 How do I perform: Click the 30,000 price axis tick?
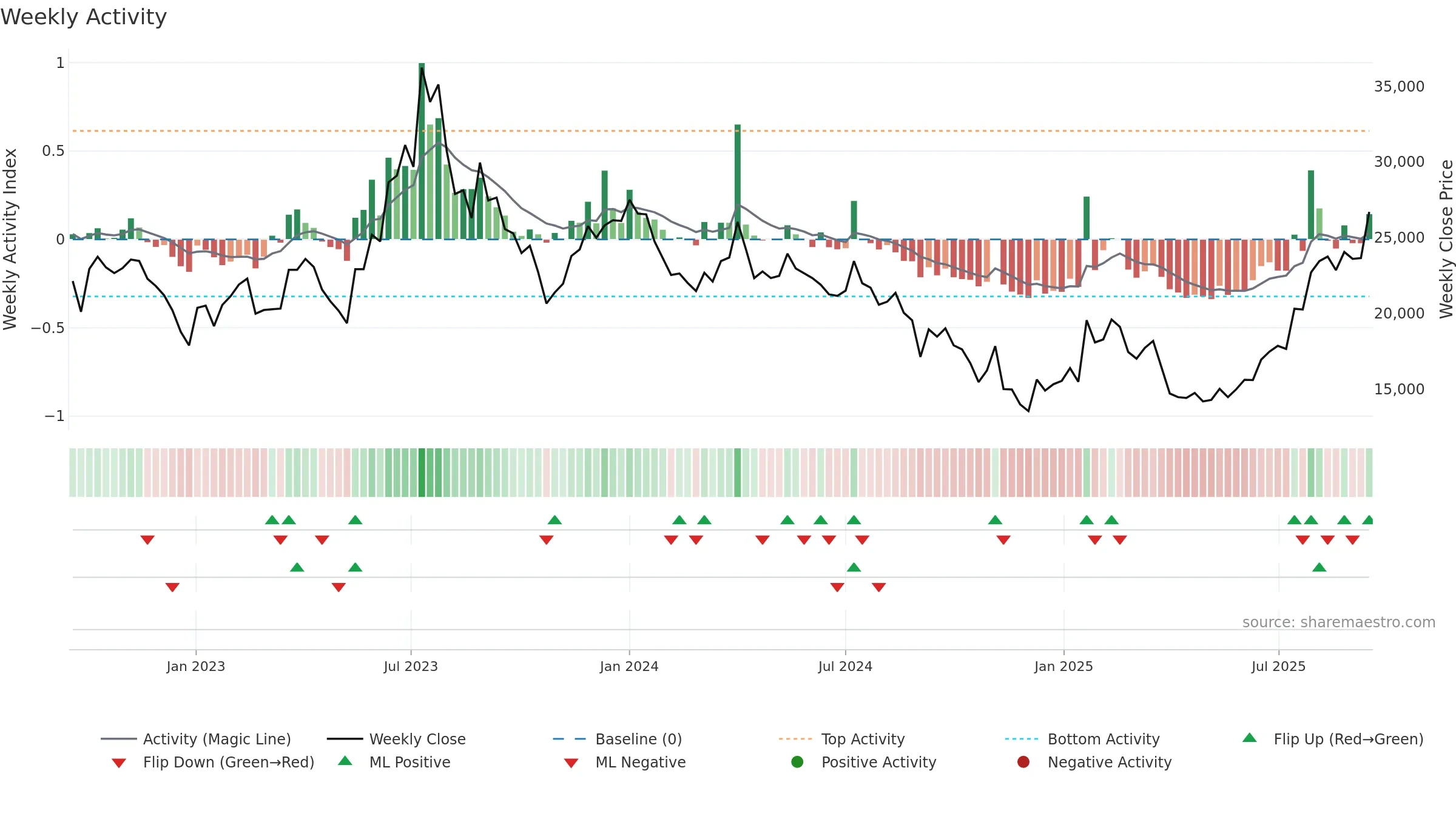coord(1399,162)
